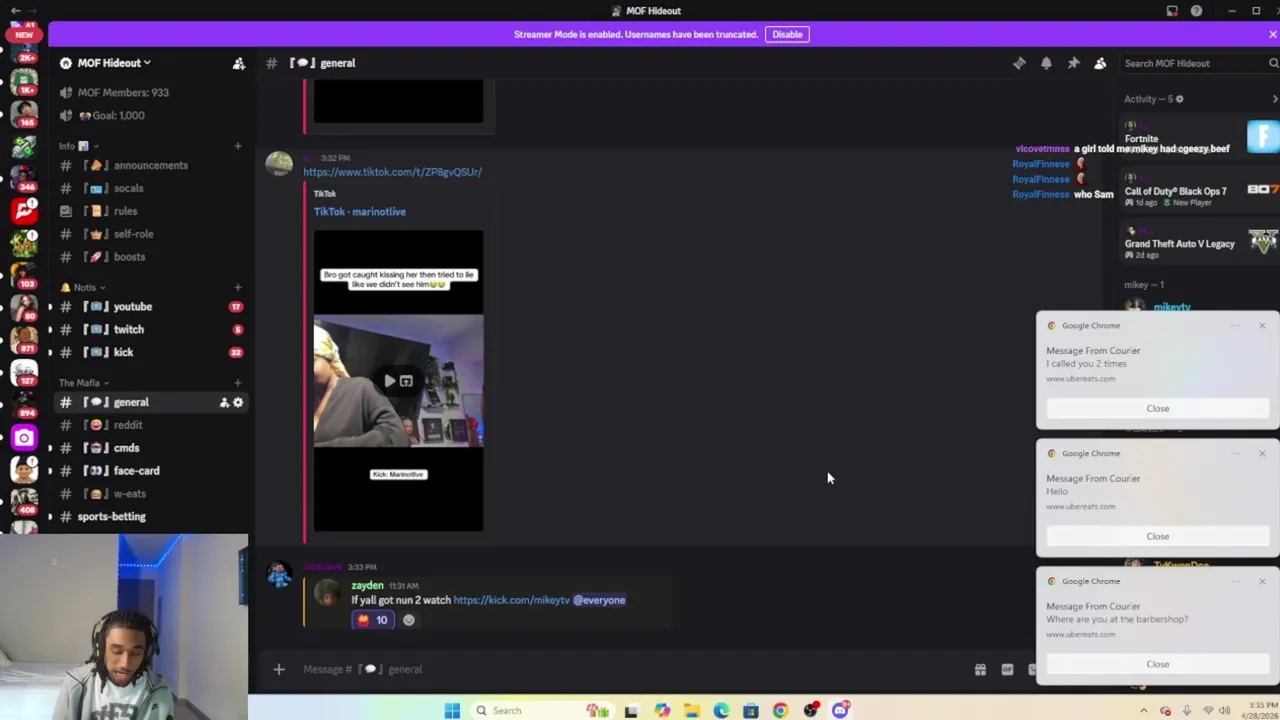Open the Windows Start menu
Screen dimensions: 1280x720
tap(452, 711)
